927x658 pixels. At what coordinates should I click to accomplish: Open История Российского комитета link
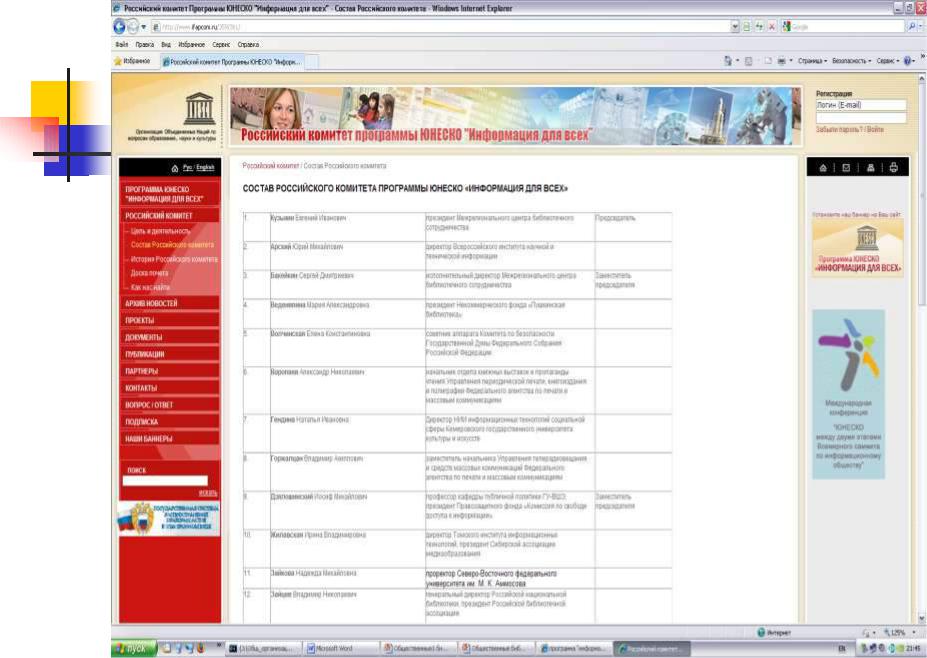pyautogui.click(x=174, y=259)
